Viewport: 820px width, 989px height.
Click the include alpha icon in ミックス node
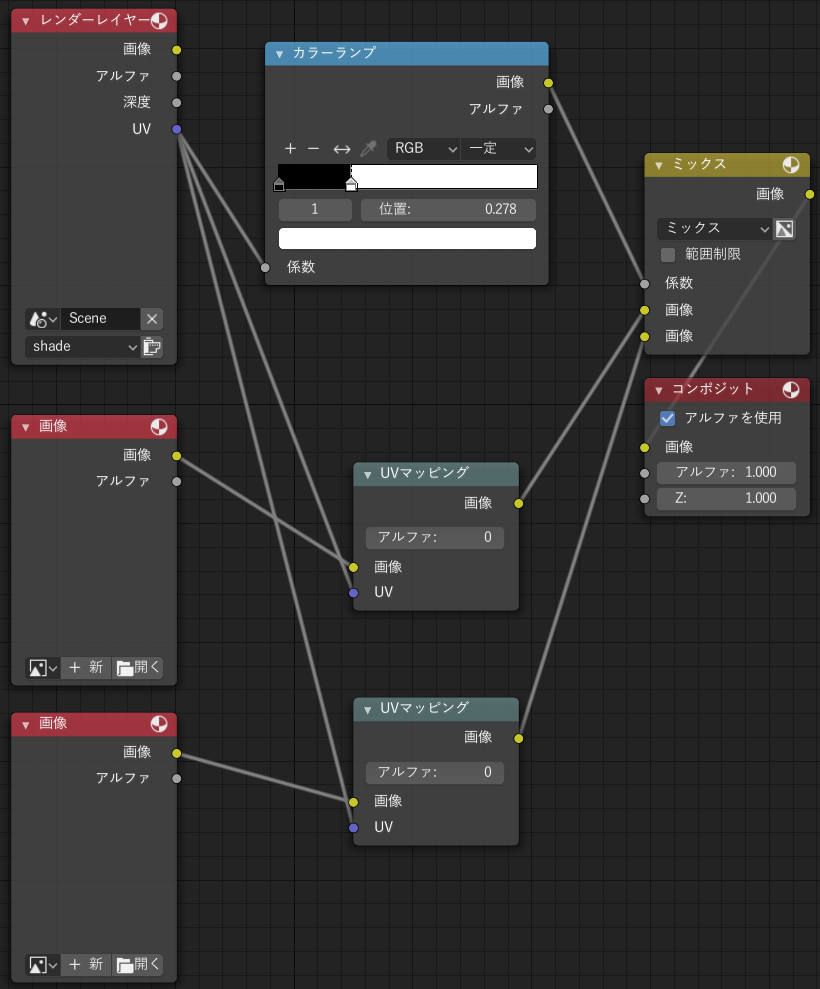pyautogui.click(x=785, y=228)
